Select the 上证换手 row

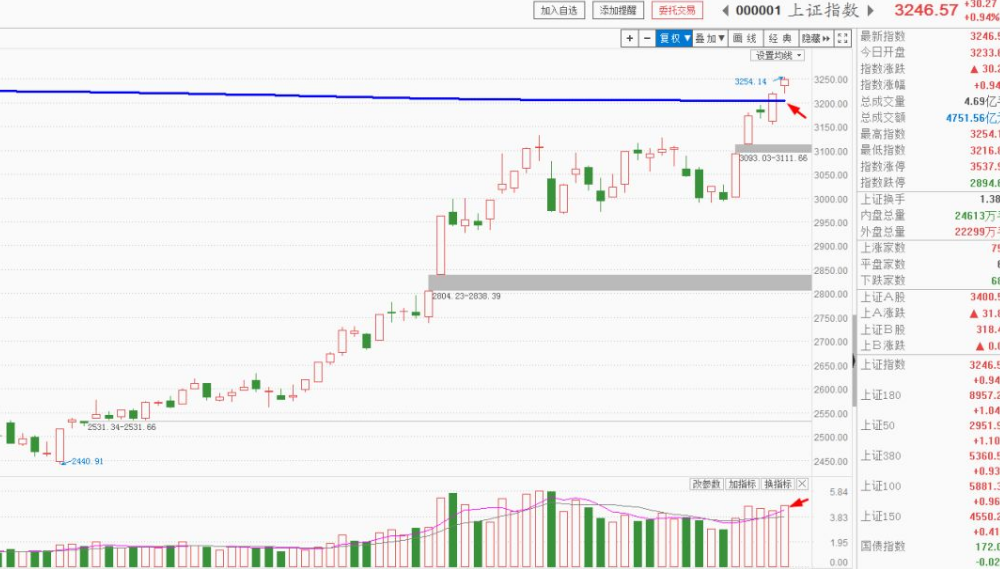[929, 199]
